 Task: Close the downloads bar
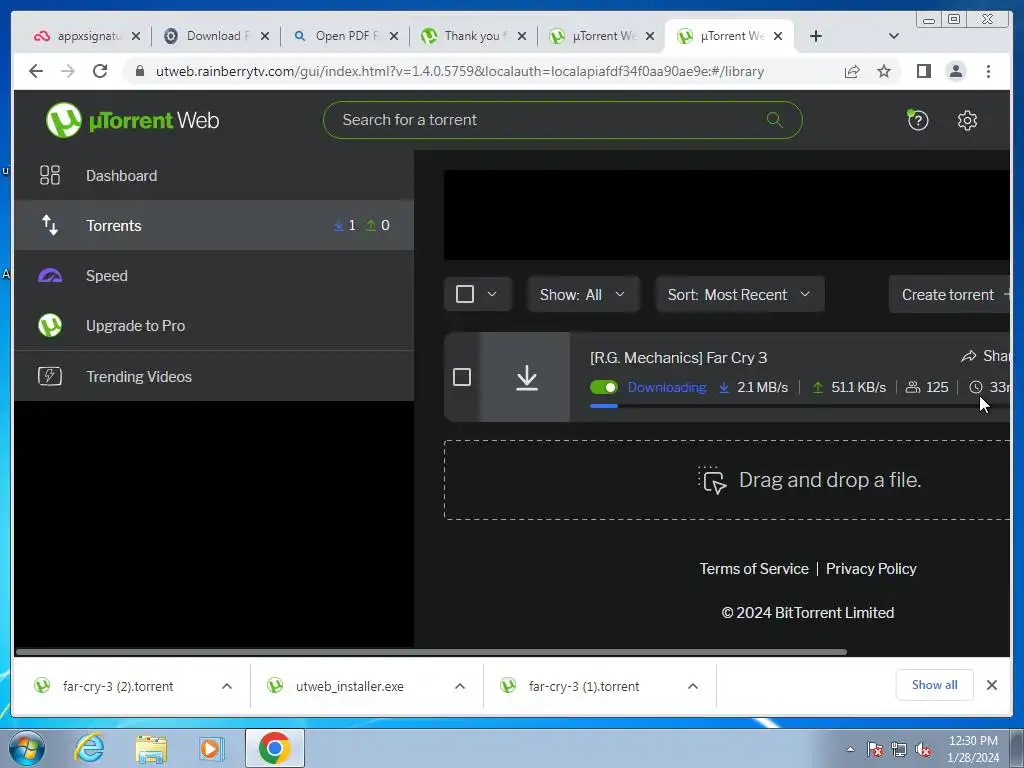pyautogui.click(x=991, y=685)
